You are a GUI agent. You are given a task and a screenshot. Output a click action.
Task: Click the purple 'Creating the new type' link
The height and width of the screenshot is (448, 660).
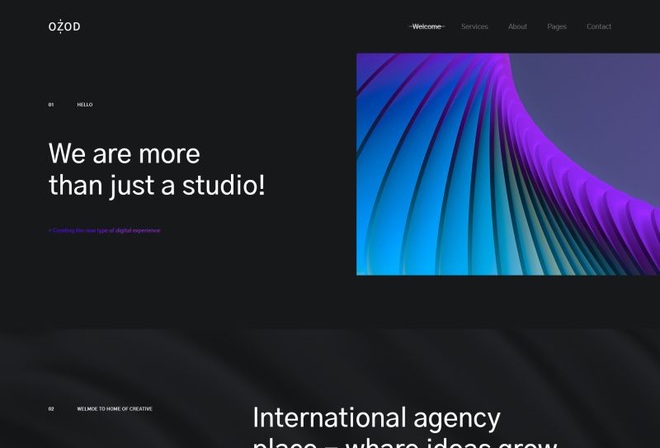coord(104,230)
